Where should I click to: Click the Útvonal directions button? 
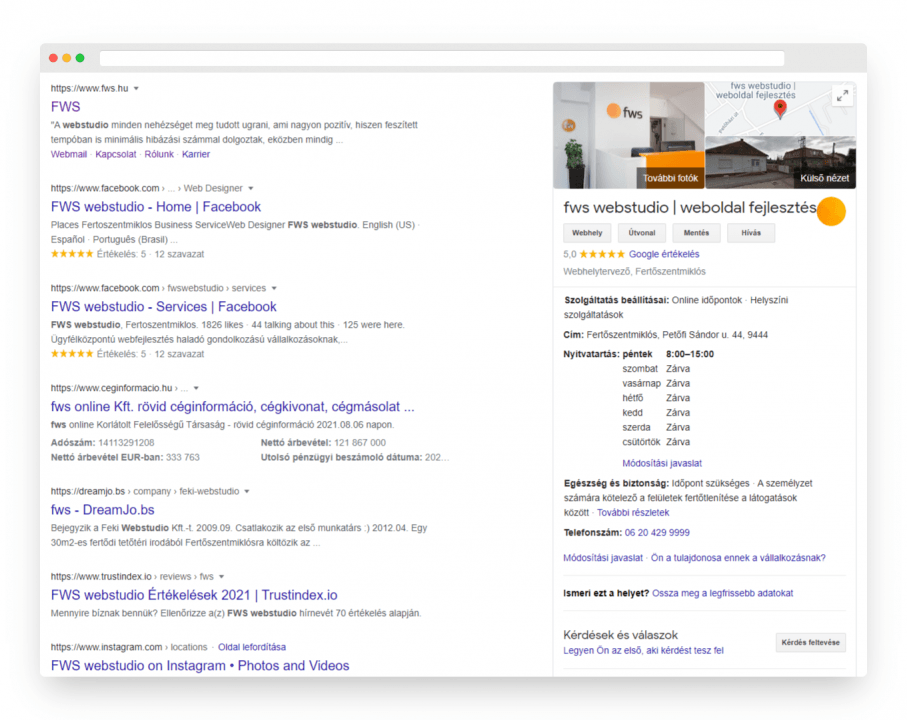point(642,233)
